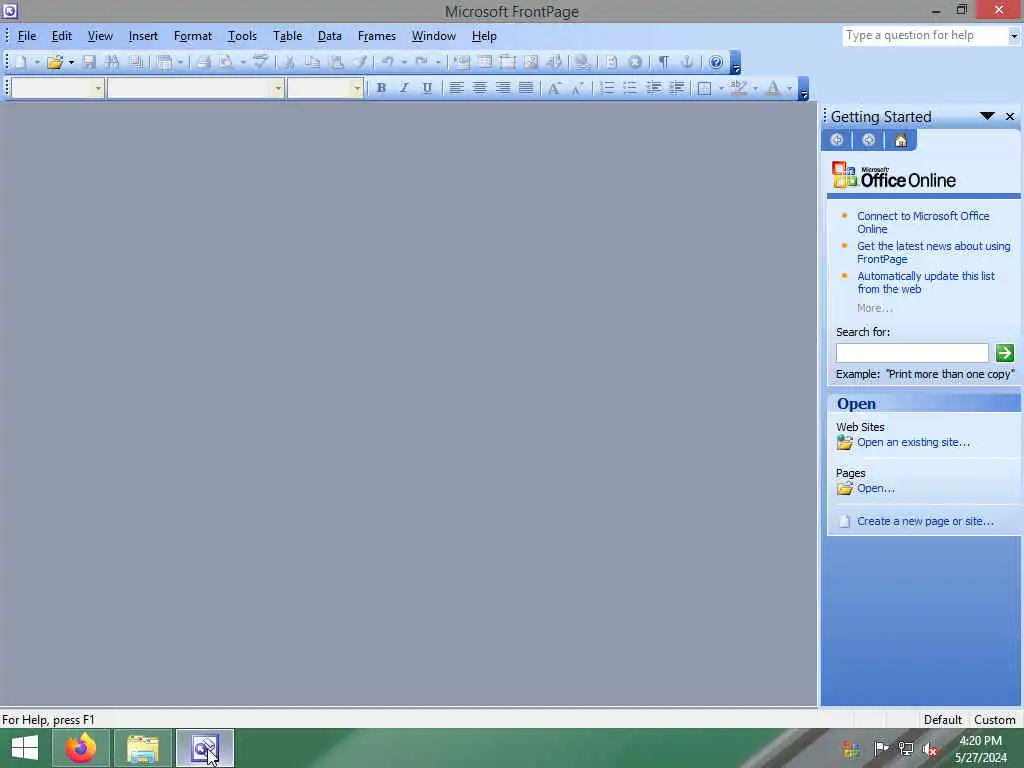This screenshot has height=768, width=1024.
Task: Click the Open folder toolbar icon
Action: (55, 62)
